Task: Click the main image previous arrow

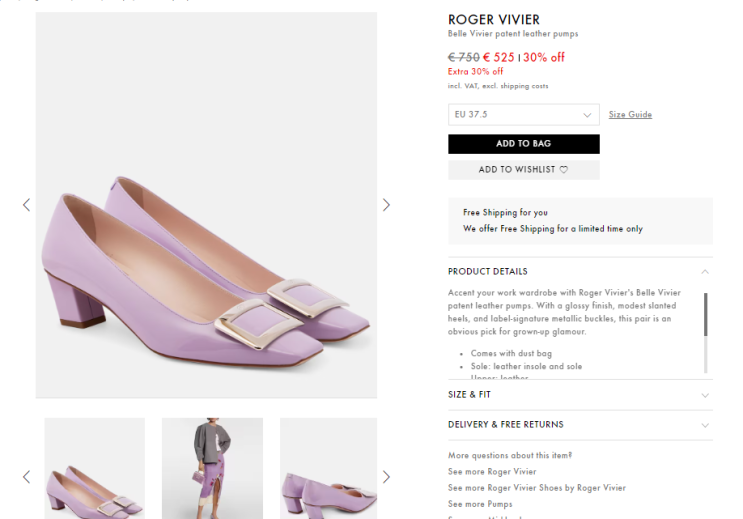Action: click(x=26, y=205)
